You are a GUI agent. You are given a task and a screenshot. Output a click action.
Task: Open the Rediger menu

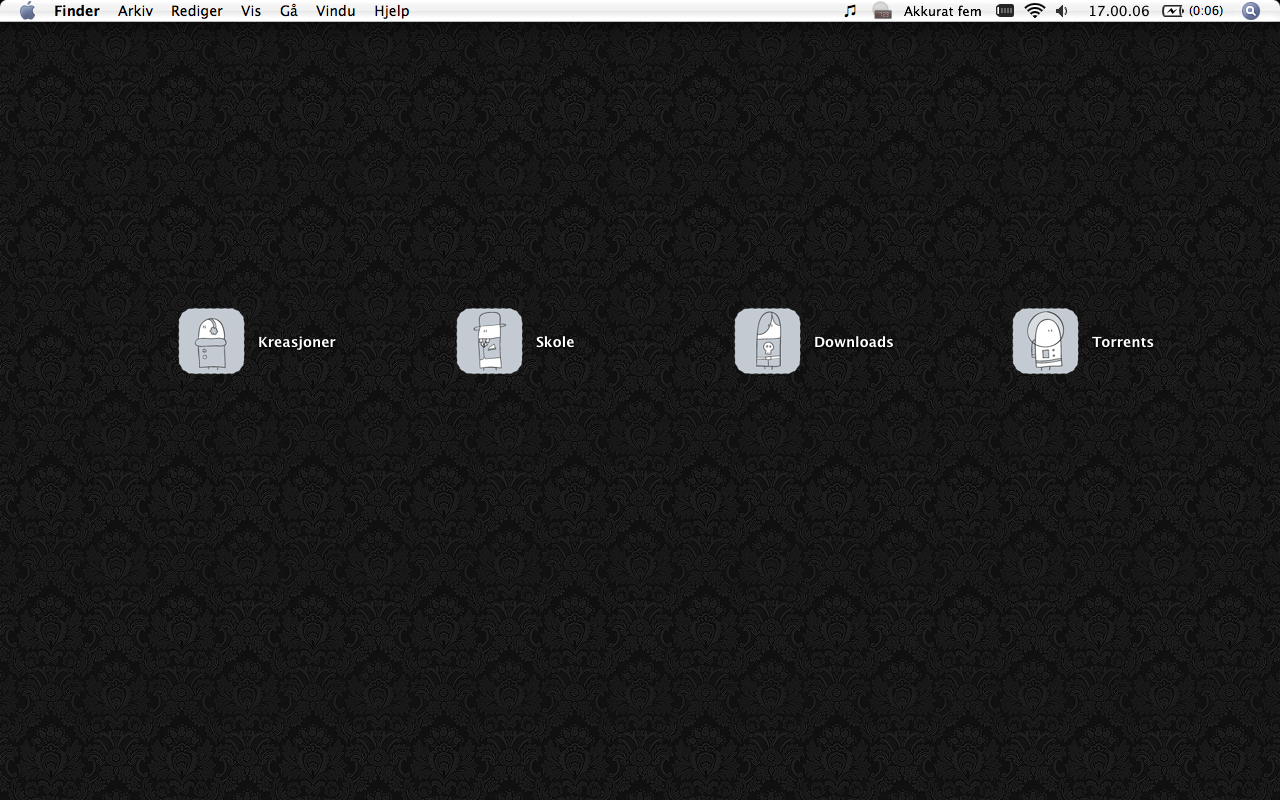[197, 11]
